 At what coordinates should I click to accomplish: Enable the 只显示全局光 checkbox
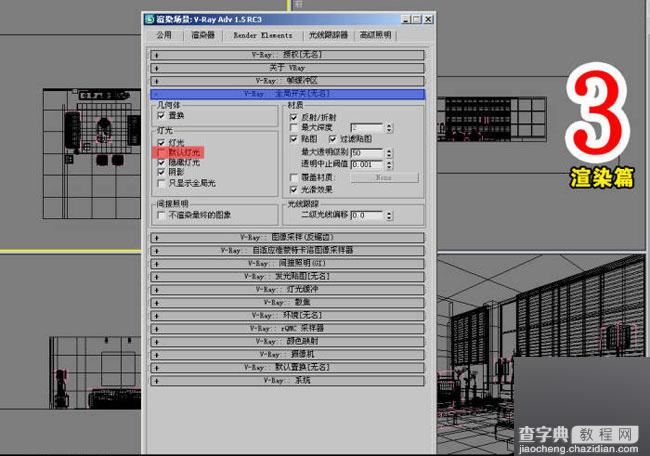tap(161, 183)
